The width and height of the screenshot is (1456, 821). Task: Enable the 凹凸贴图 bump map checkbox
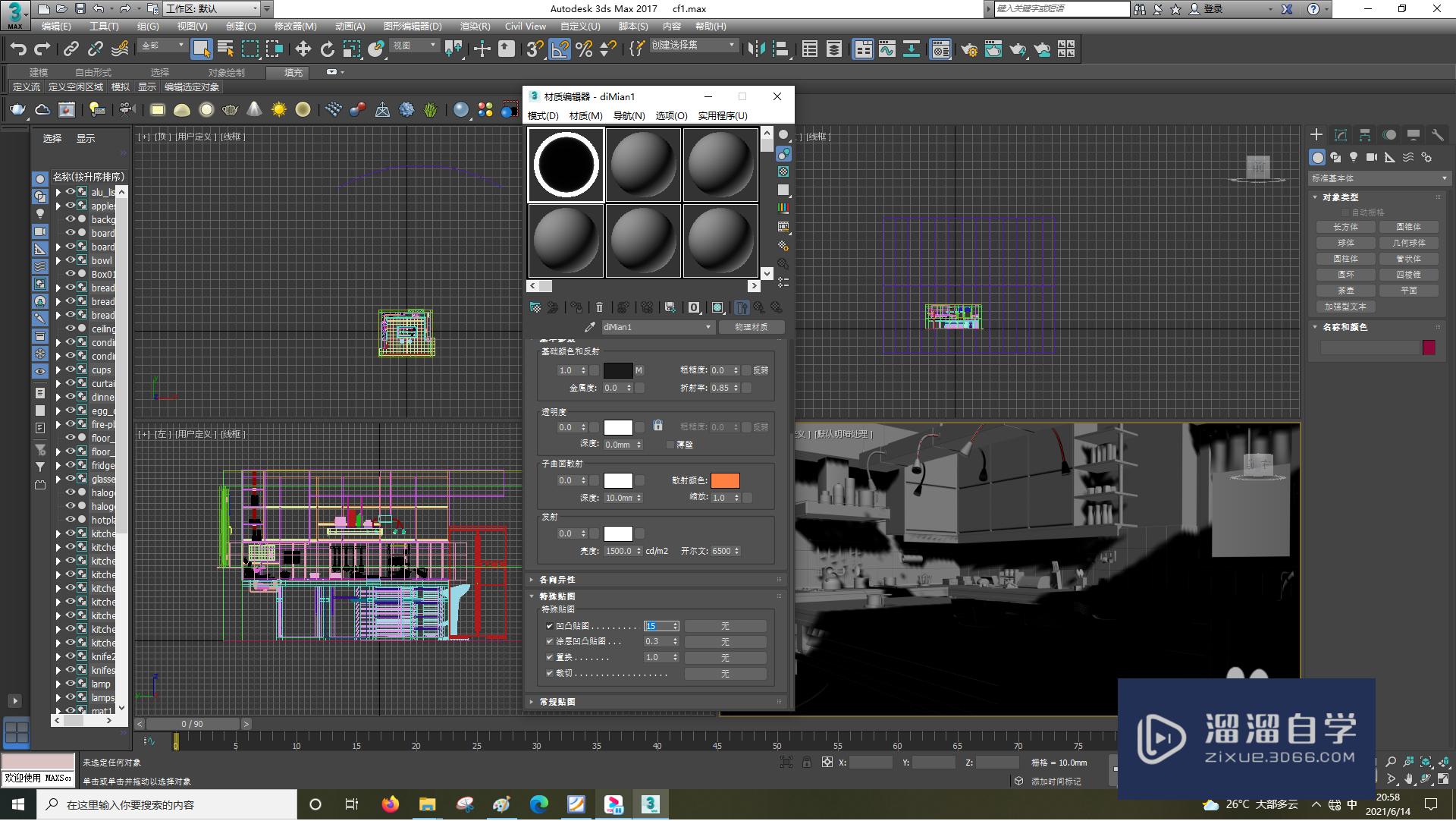tap(550, 626)
